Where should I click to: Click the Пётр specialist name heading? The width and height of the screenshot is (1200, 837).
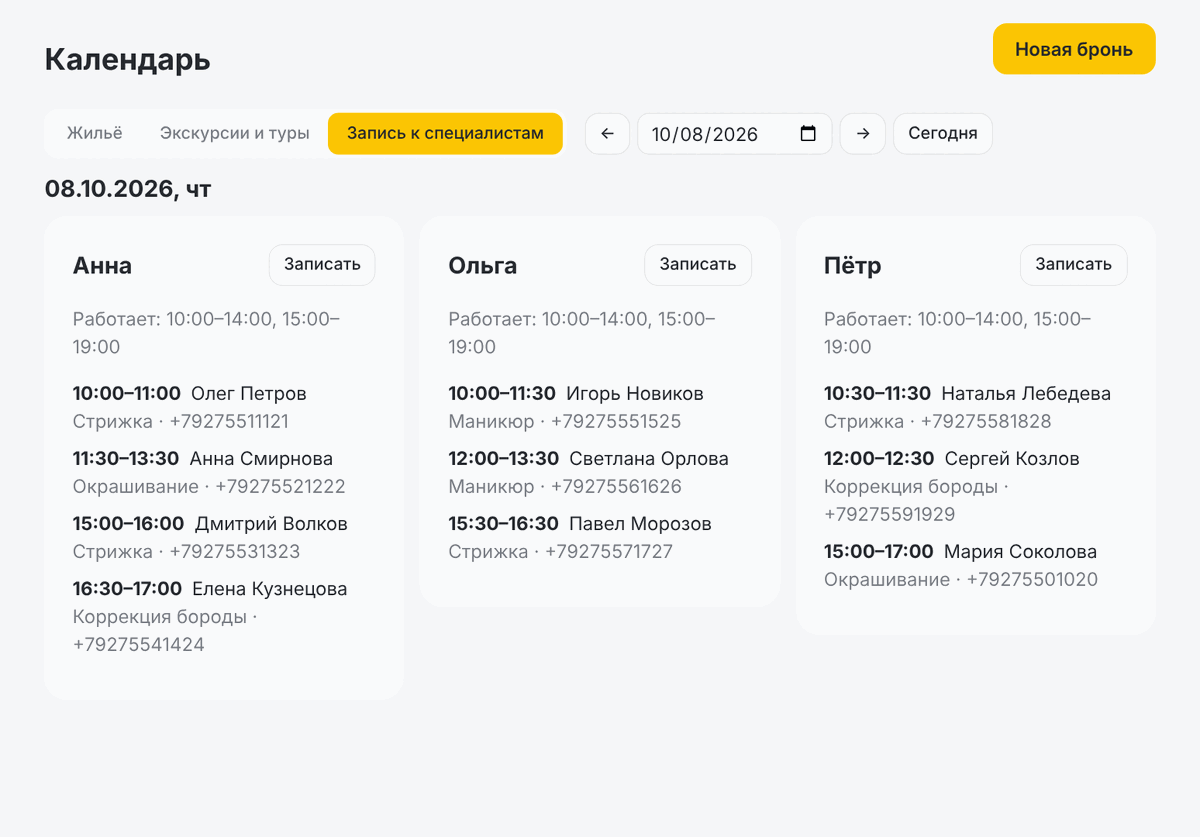coord(853,266)
